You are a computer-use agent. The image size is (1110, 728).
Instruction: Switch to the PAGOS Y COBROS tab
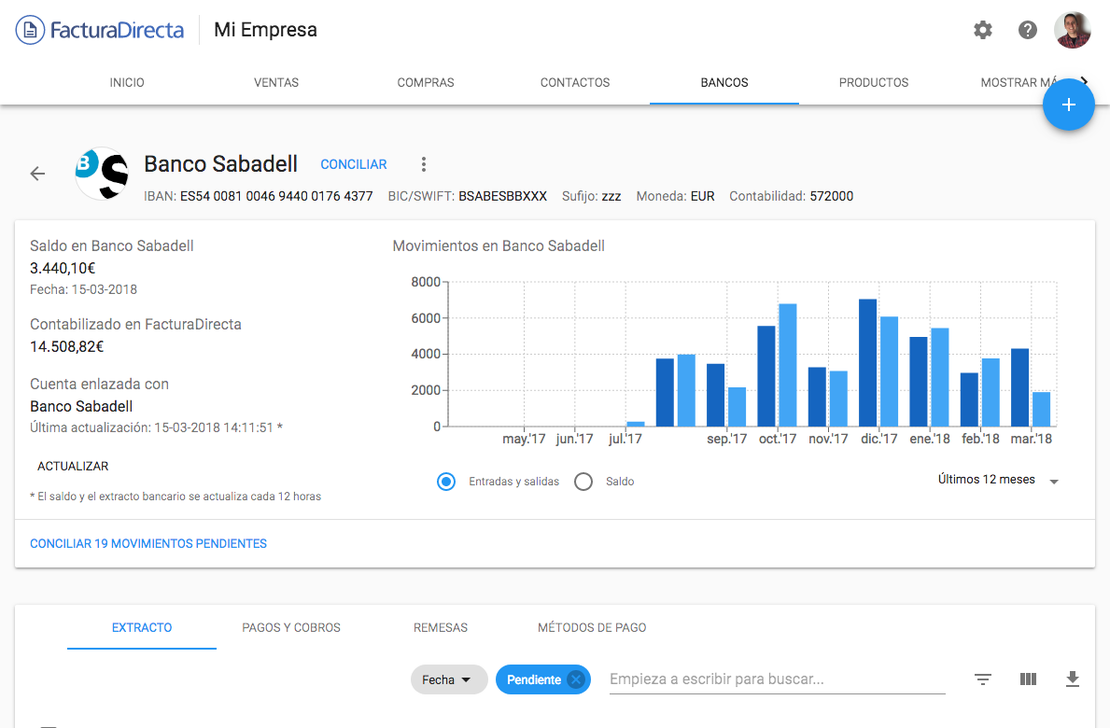291,628
